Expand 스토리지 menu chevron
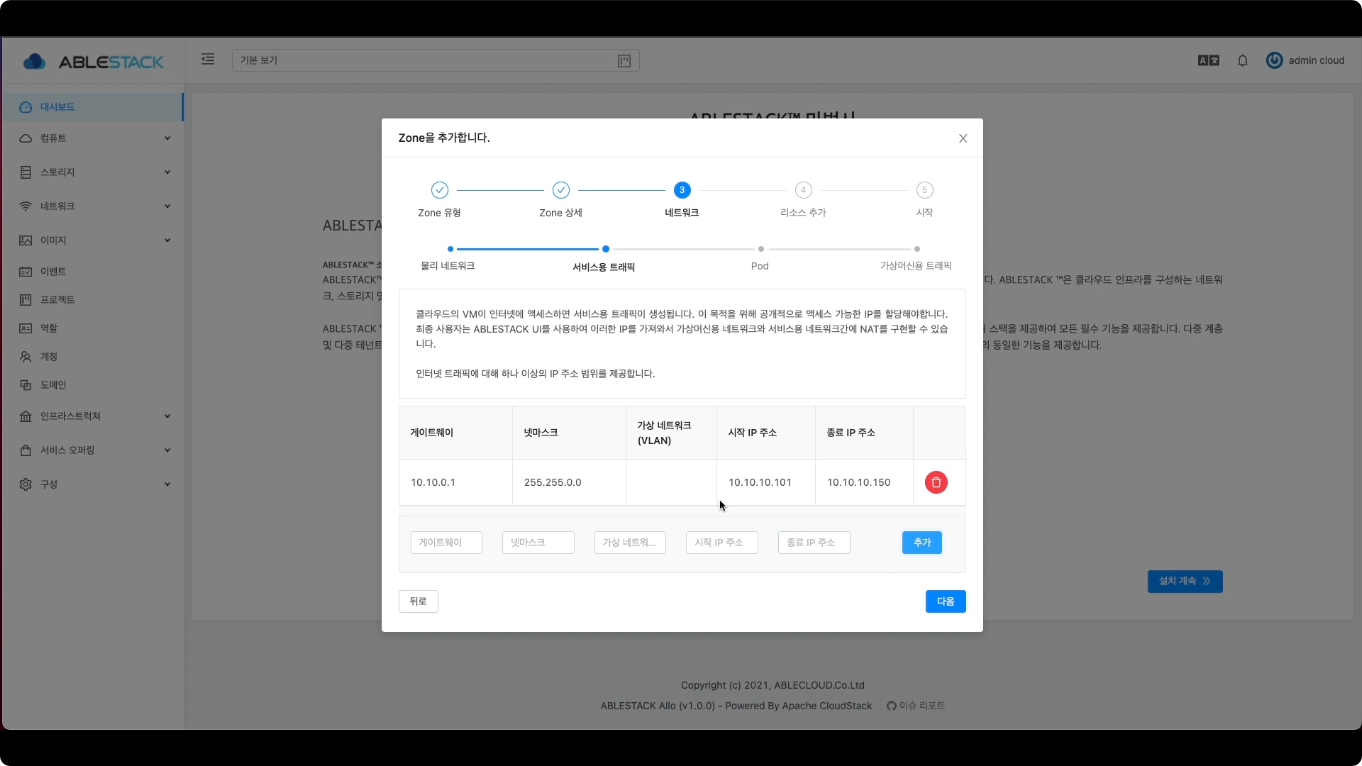This screenshot has height=766, width=1362. tap(167, 172)
